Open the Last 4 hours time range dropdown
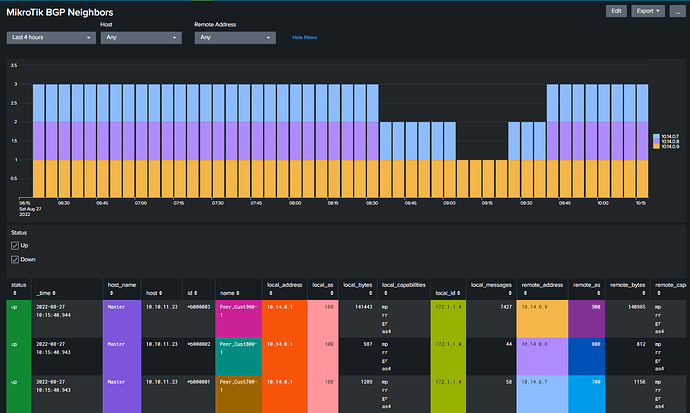This screenshot has width=690, height=413. coord(51,38)
